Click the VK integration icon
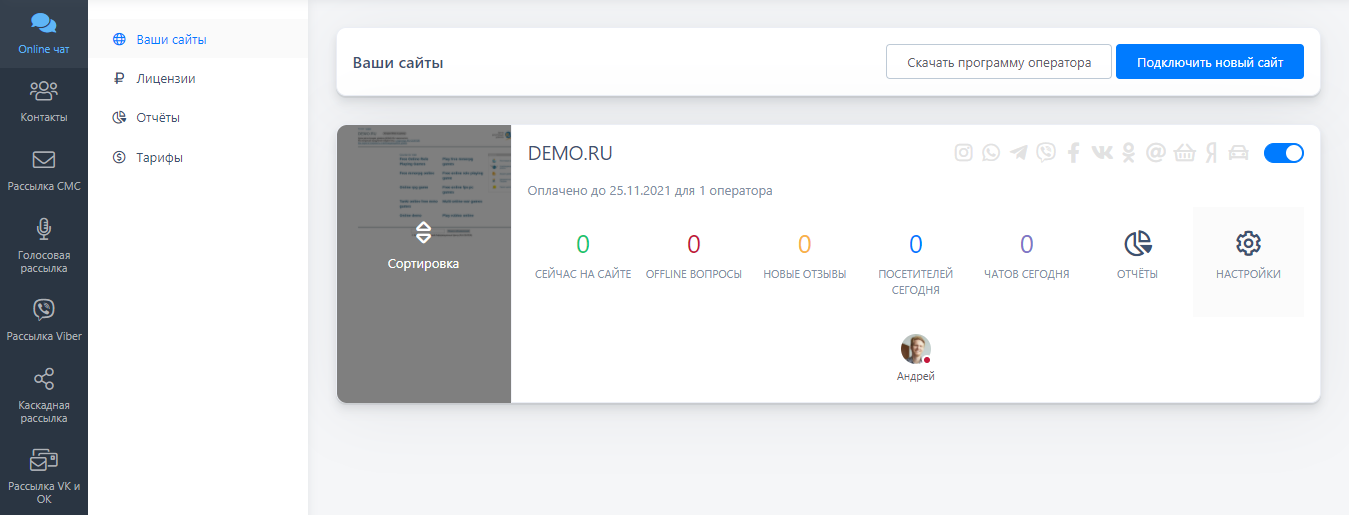 pyautogui.click(x=1101, y=153)
